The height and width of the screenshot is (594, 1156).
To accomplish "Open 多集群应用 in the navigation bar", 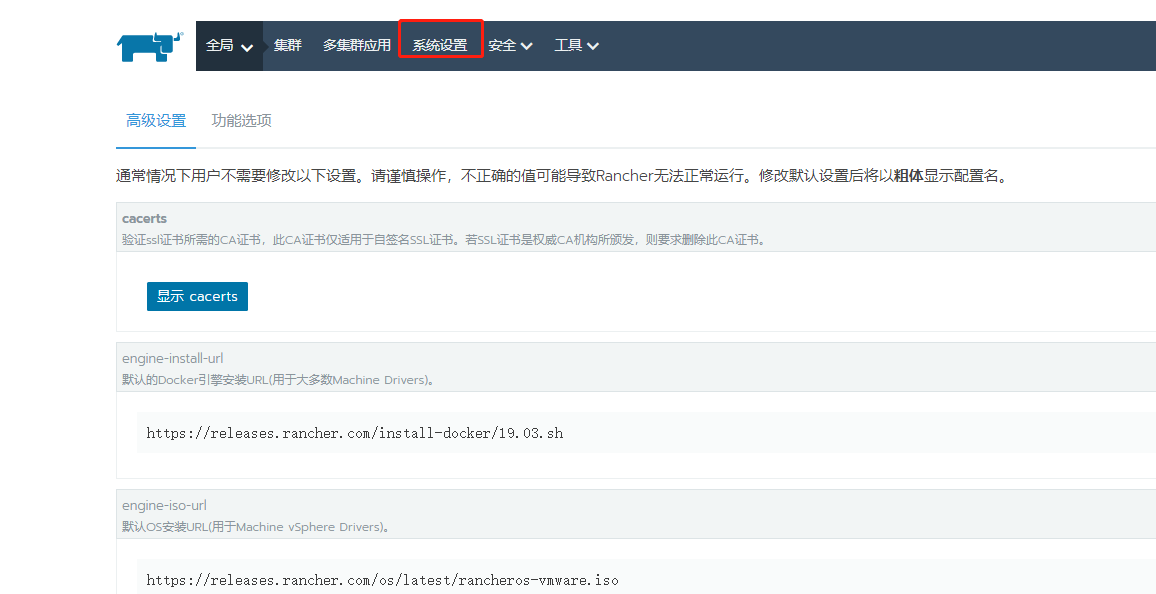I will click(357, 46).
